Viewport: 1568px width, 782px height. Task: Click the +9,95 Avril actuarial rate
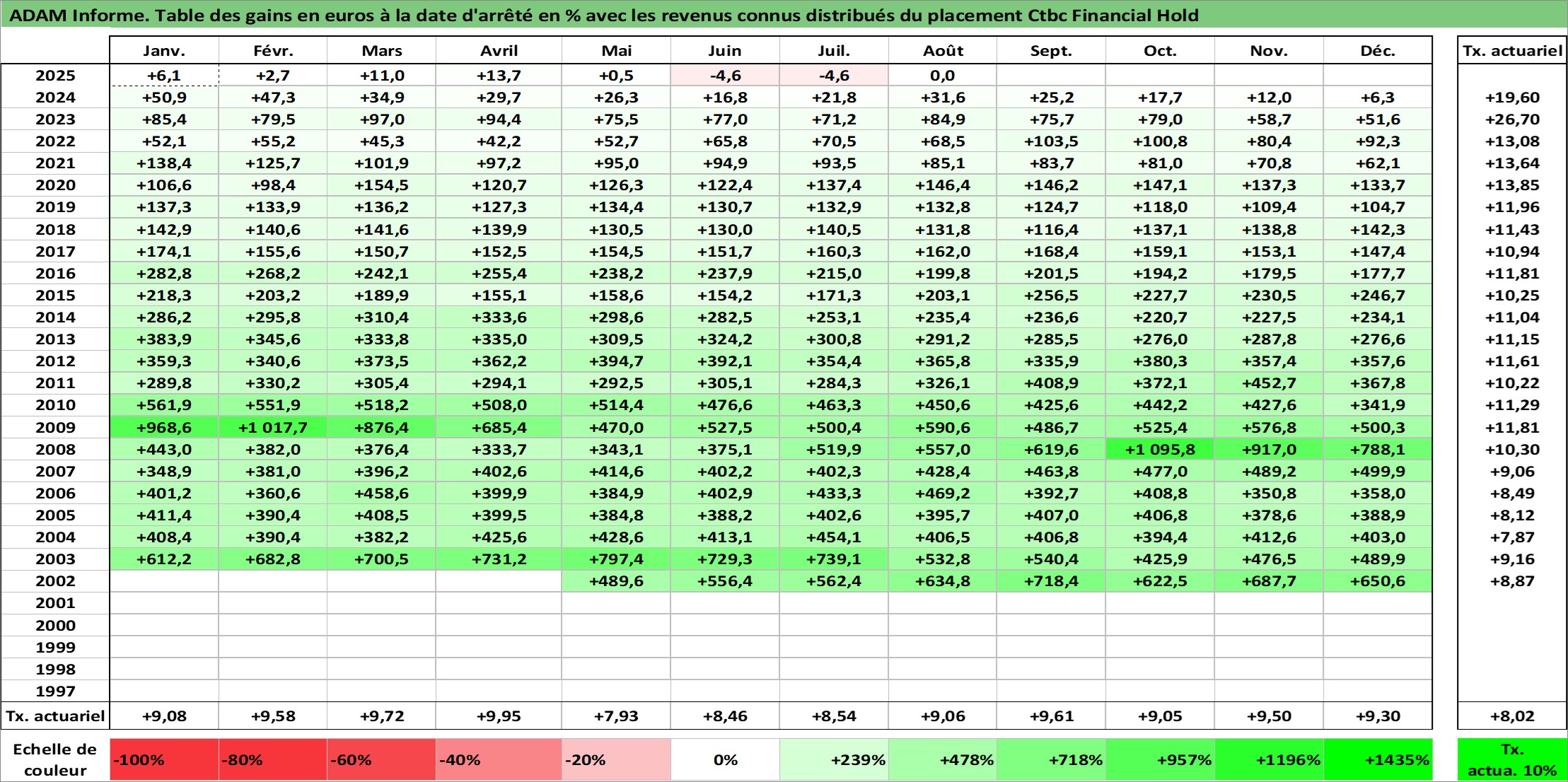[499, 716]
